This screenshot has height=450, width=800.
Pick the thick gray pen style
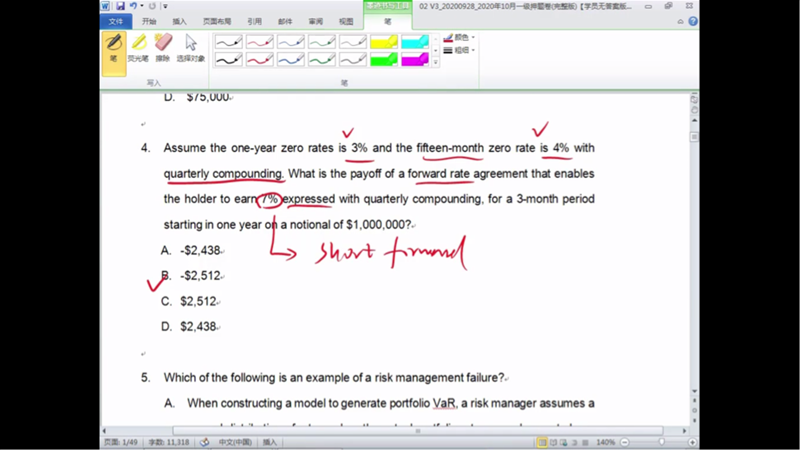(x=353, y=59)
